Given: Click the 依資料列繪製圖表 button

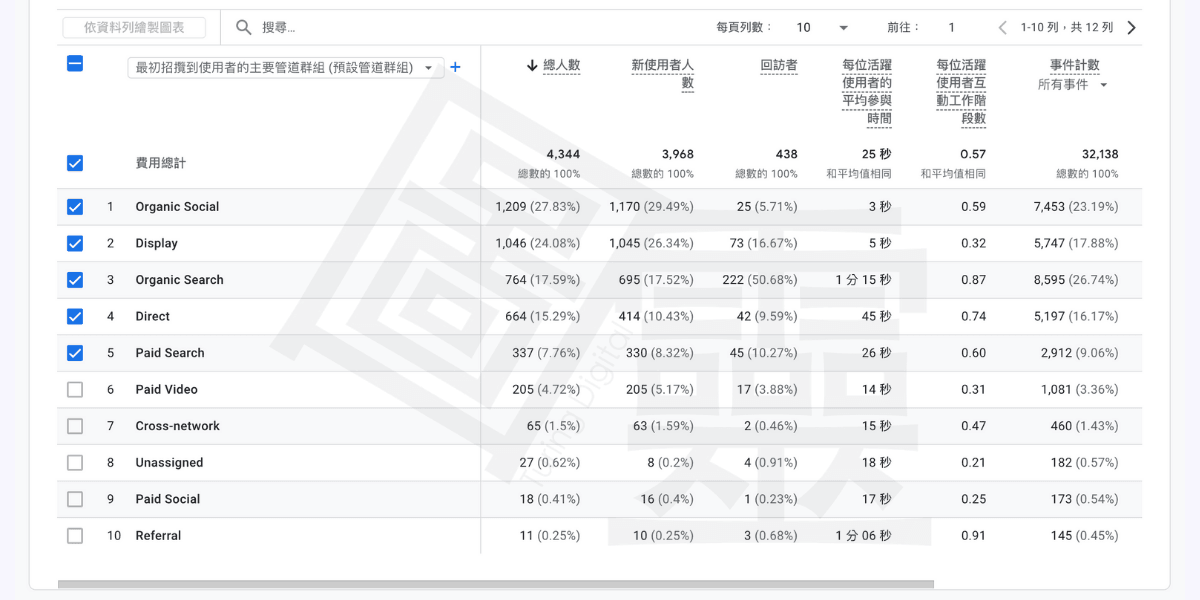Looking at the screenshot, I should pyautogui.click(x=134, y=28).
